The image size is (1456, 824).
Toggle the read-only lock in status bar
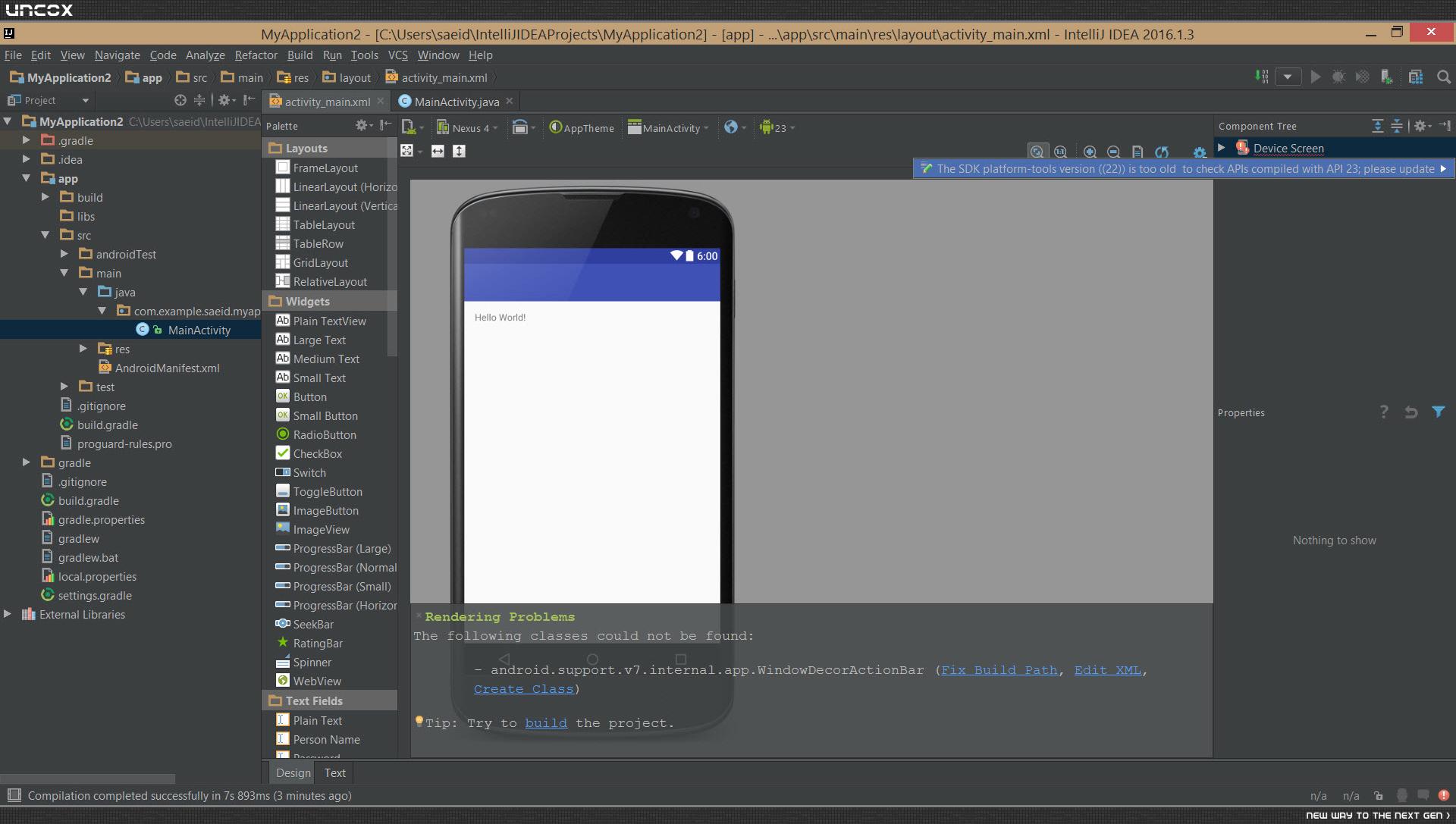pos(1379,795)
